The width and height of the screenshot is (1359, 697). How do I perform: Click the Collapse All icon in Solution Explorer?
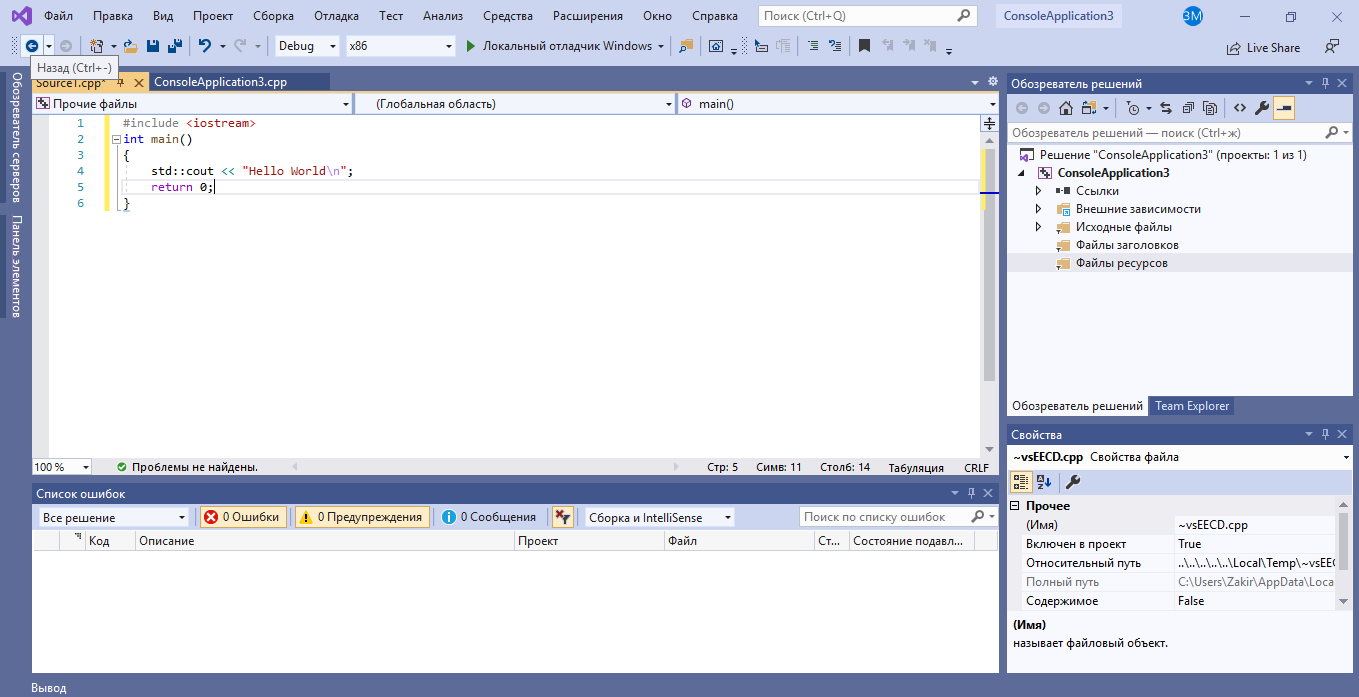[x=1188, y=108]
